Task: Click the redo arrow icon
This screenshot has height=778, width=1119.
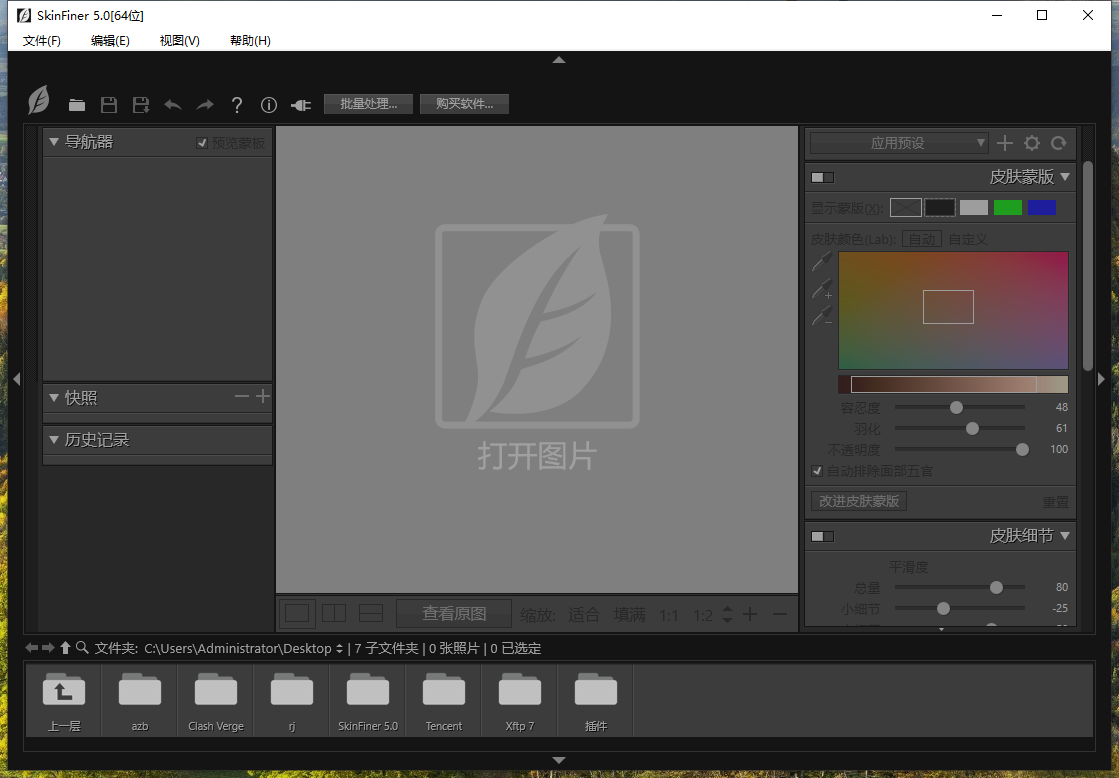Action: click(x=205, y=105)
